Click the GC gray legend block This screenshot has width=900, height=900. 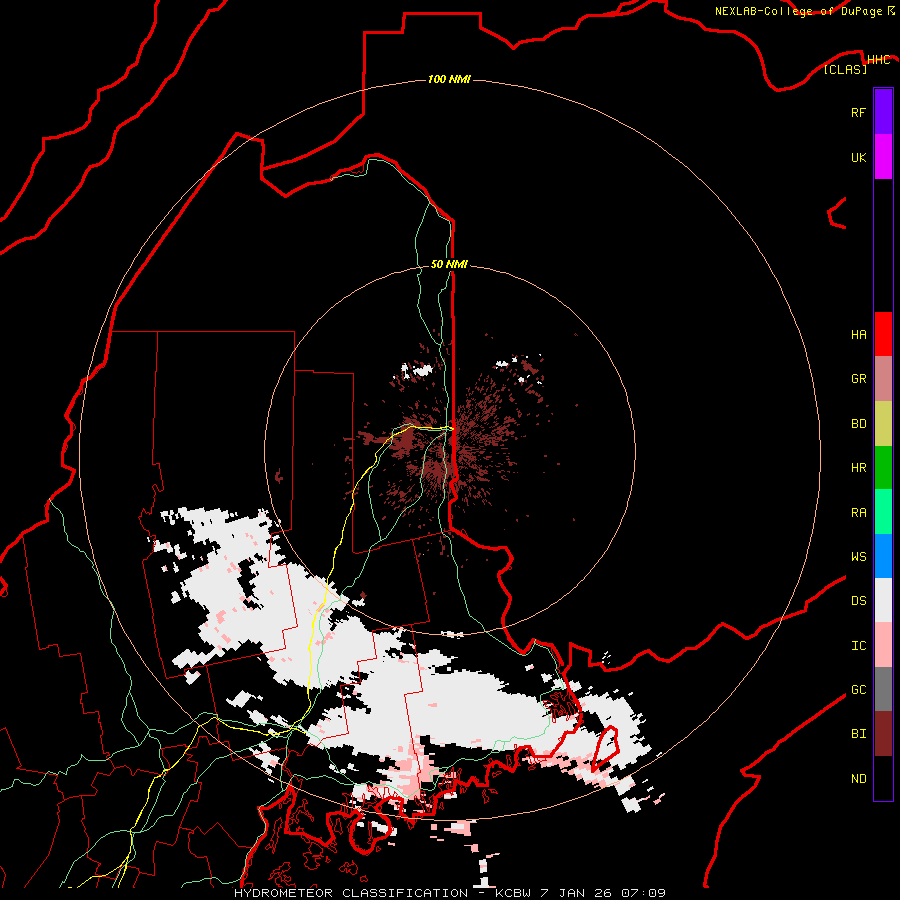tap(883, 689)
